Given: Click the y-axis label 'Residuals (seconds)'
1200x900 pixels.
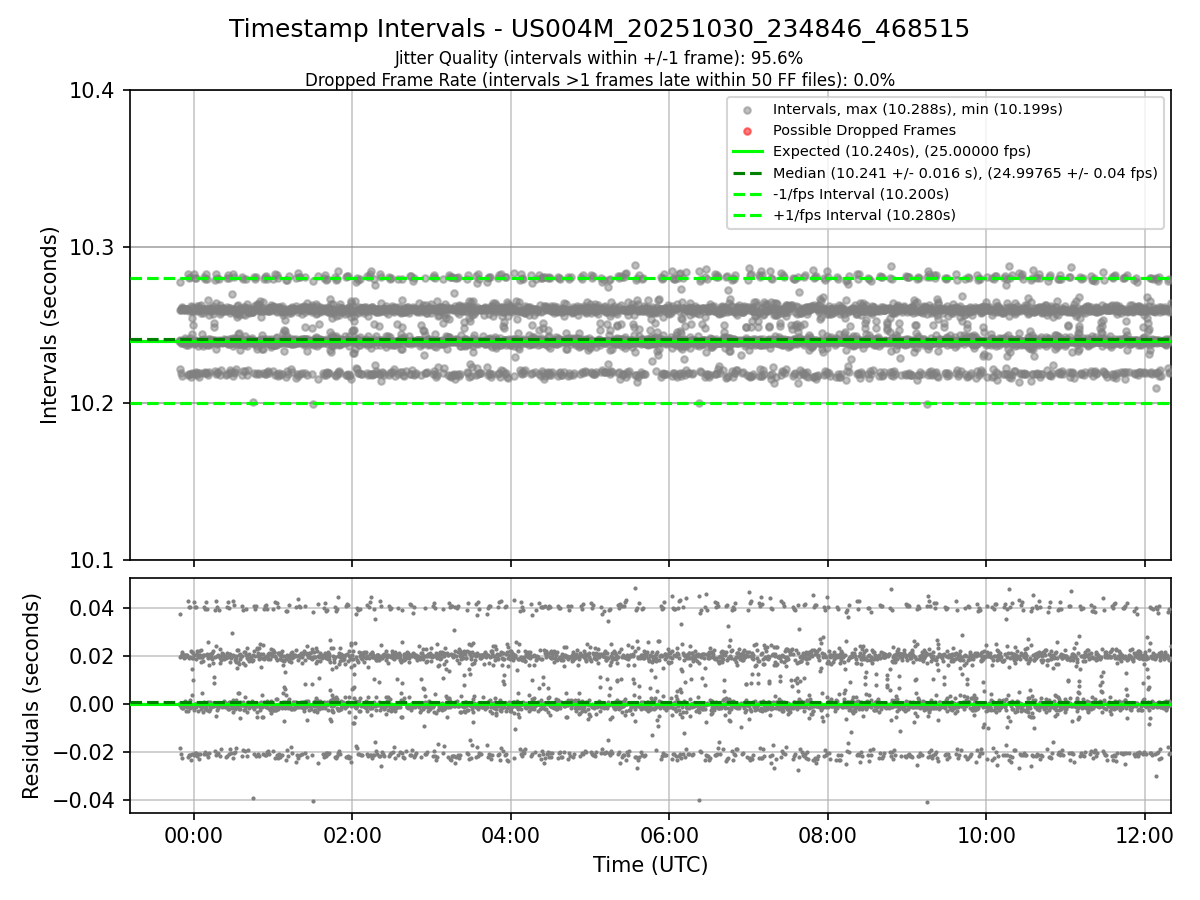Looking at the screenshot, I should coord(32,696).
